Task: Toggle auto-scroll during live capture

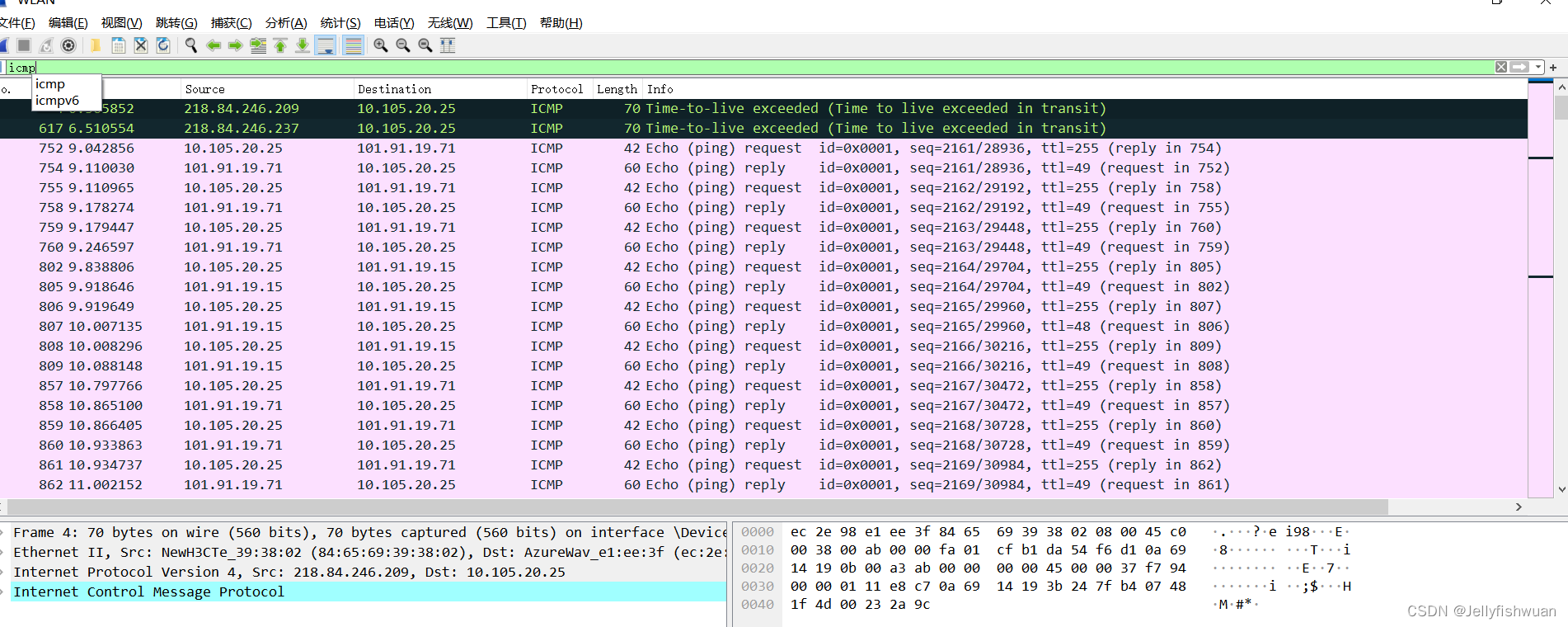Action: (x=326, y=45)
